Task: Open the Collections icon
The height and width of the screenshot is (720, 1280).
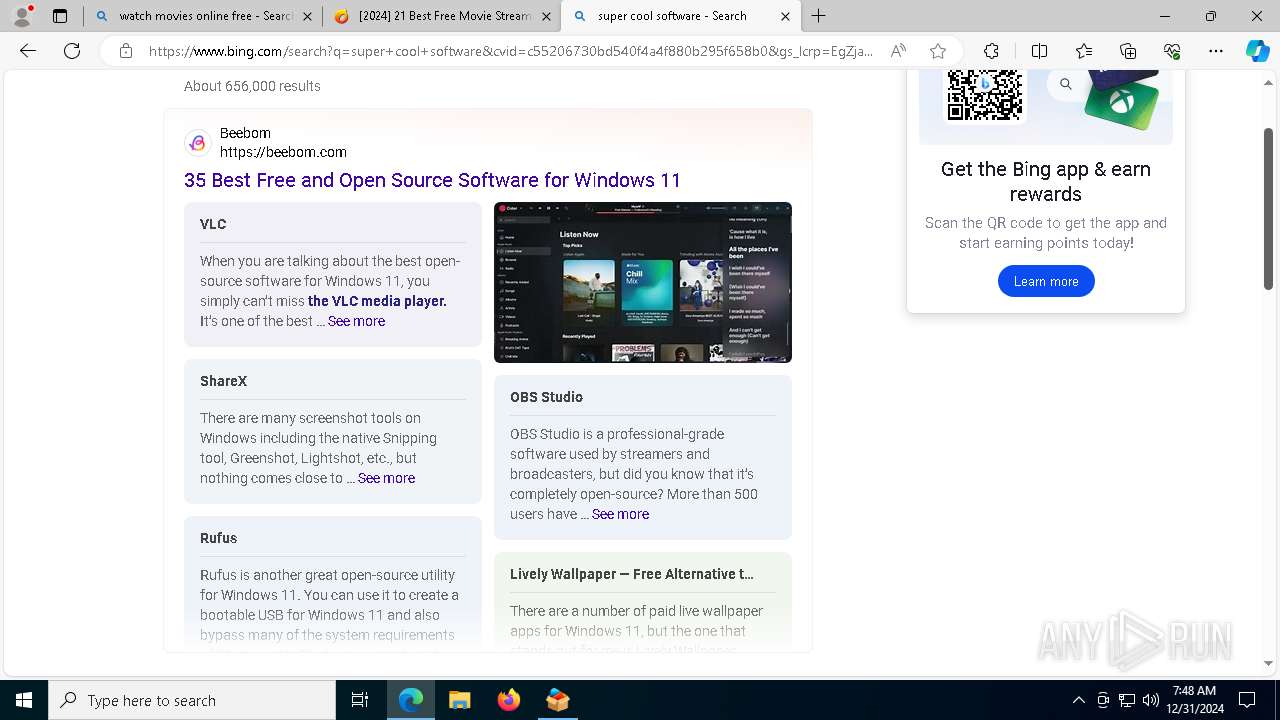Action: 1128,51
